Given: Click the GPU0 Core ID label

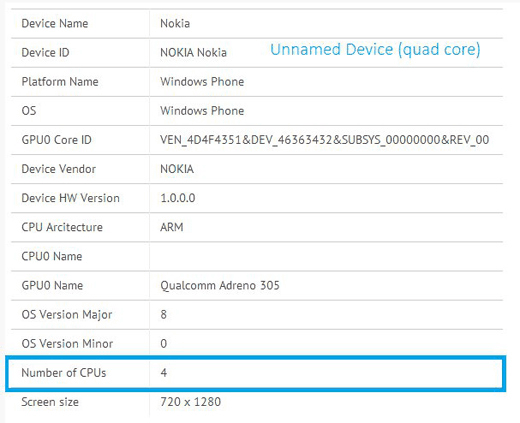Looking at the screenshot, I should click(56, 140).
